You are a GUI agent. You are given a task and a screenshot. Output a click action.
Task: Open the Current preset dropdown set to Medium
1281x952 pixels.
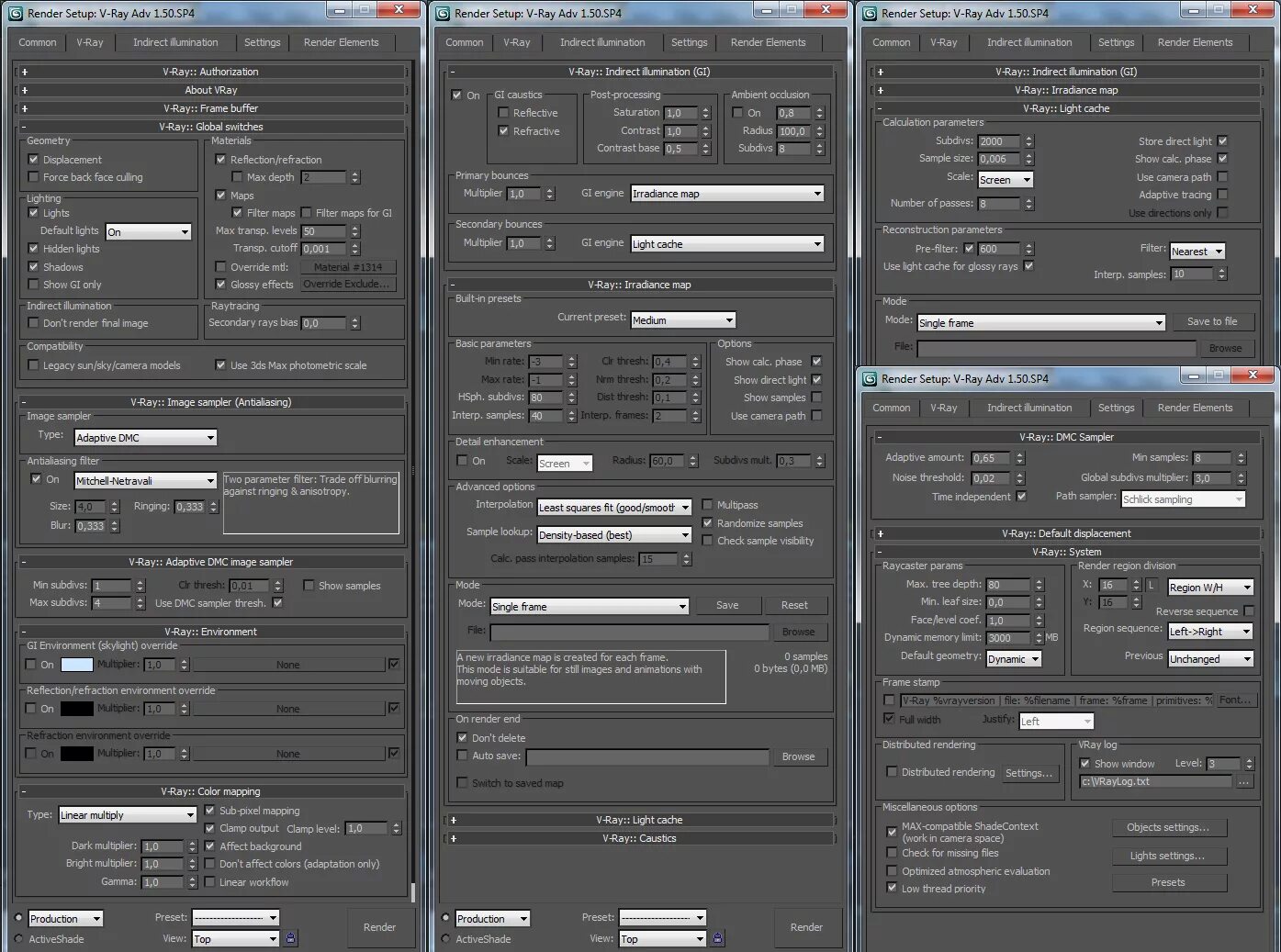pyautogui.click(x=683, y=320)
